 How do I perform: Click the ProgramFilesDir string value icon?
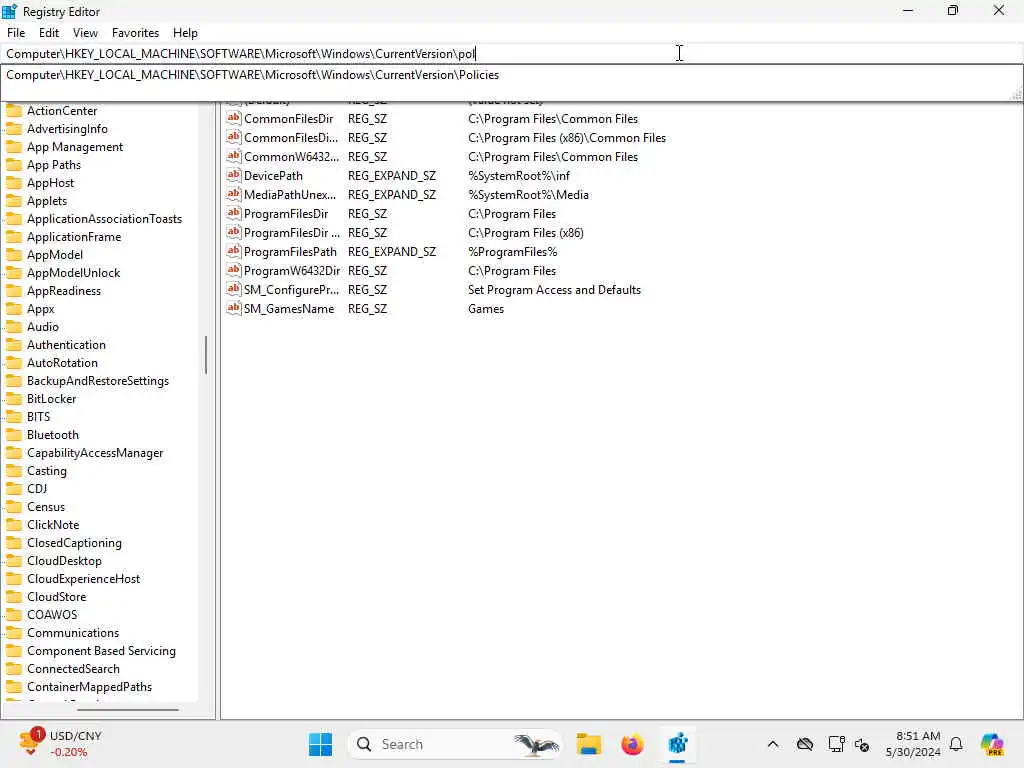234,213
